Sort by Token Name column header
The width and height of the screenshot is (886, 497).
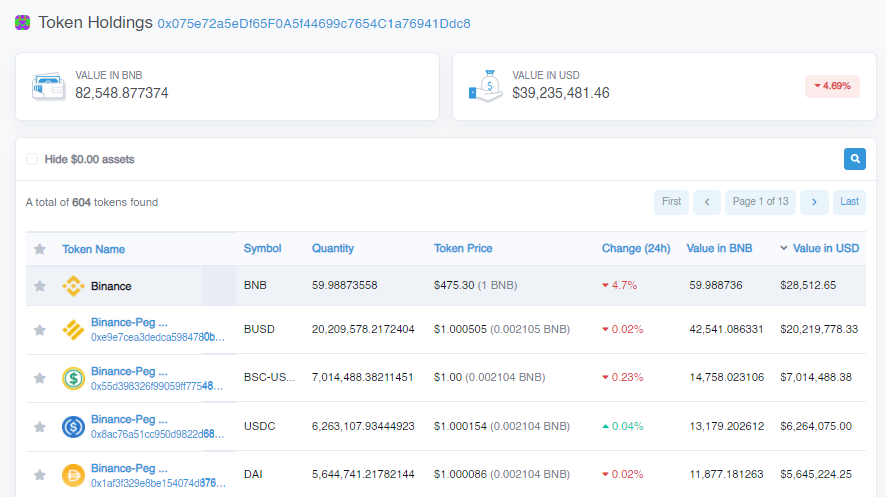click(x=93, y=249)
